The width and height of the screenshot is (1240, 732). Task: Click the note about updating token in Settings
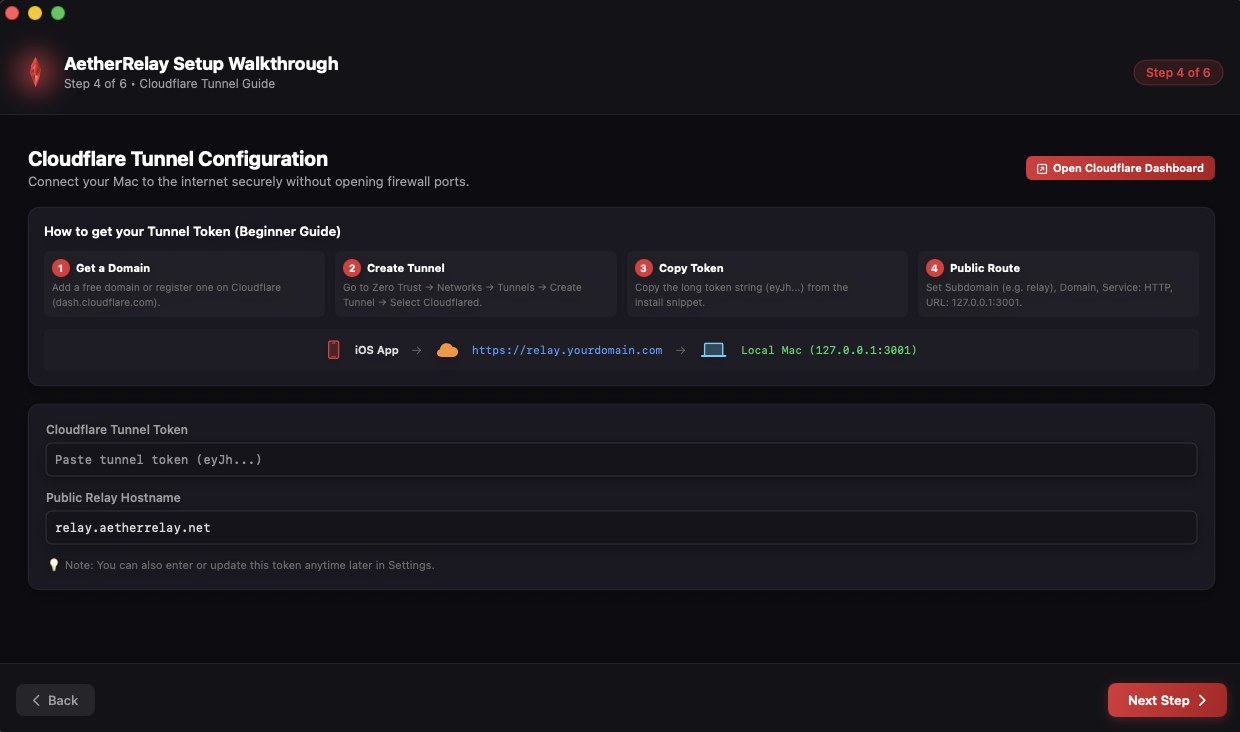coord(250,565)
